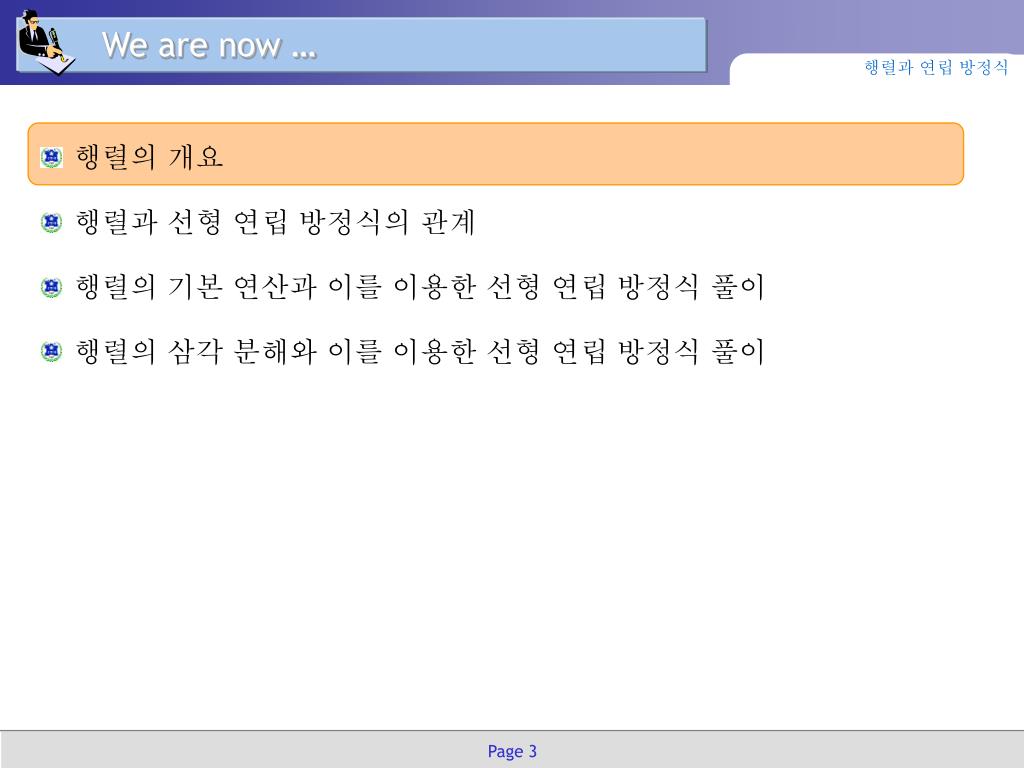Click bullet icon beside 행렬의 기본 연산과 line

point(52,287)
